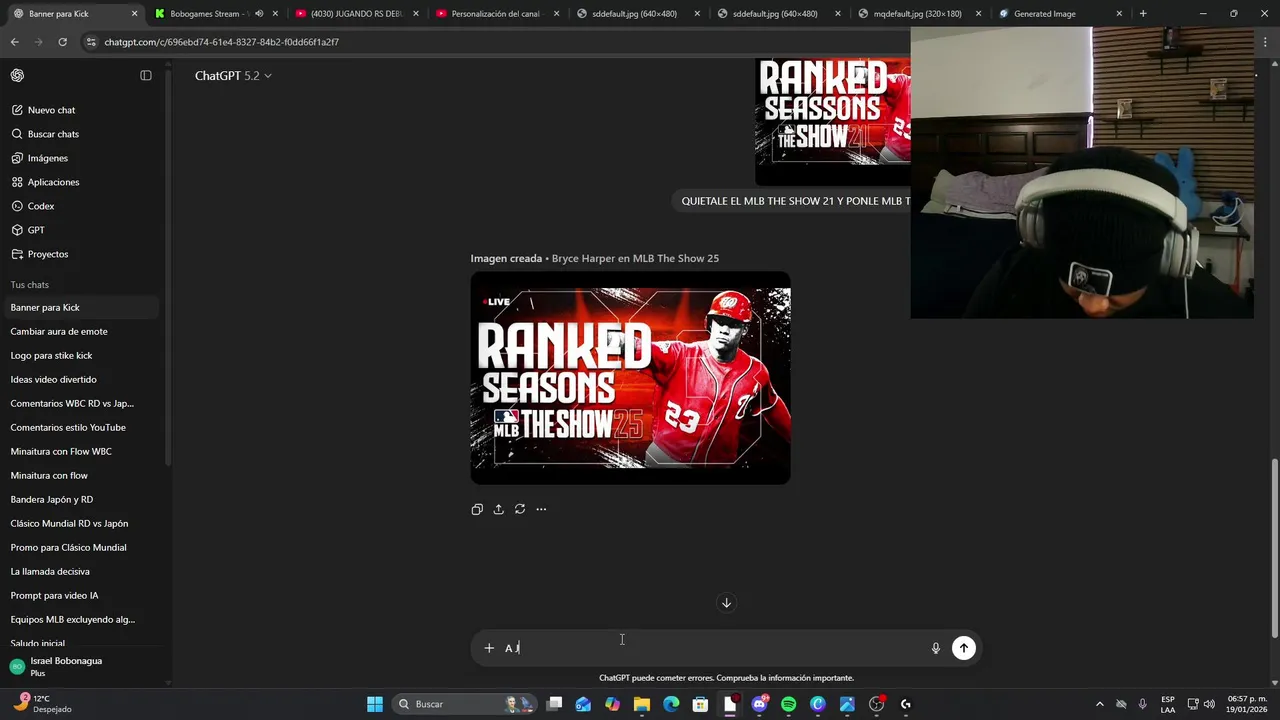Collapse the Tus chats section
The image size is (1280, 720).
30,285
